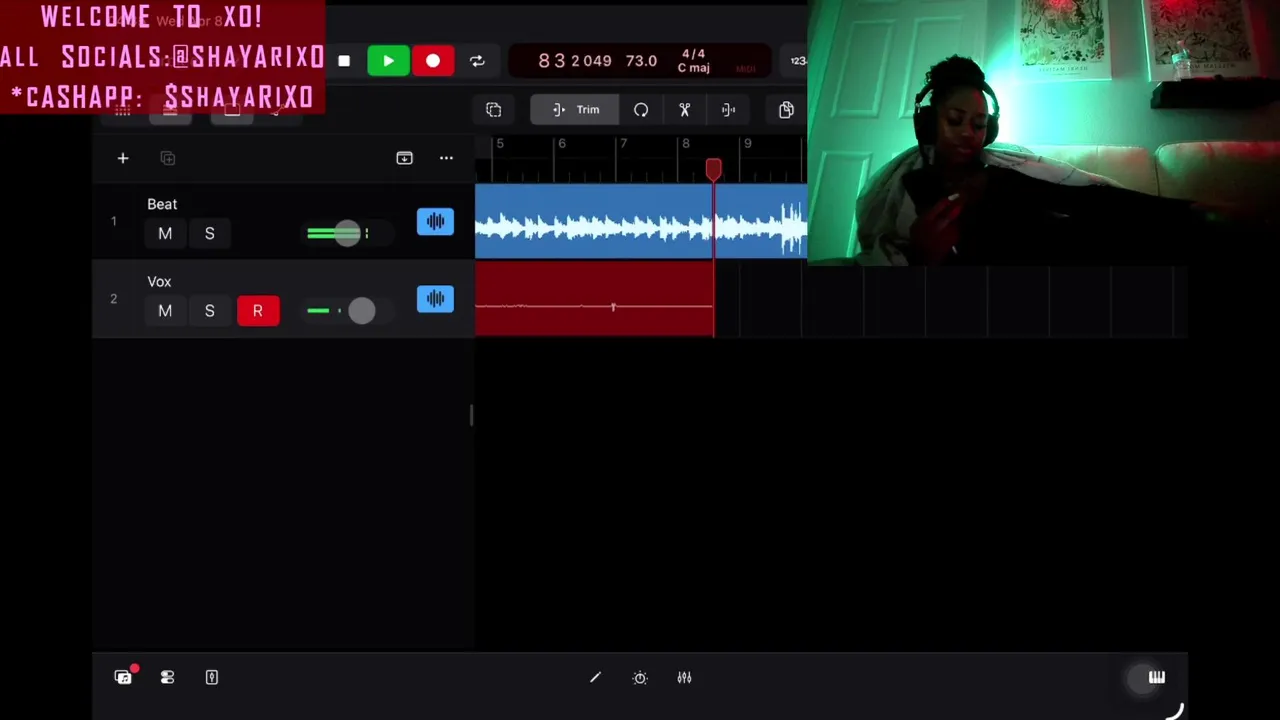Open the smart controls dial icon
The height and width of the screenshot is (720, 1280).
point(640,677)
